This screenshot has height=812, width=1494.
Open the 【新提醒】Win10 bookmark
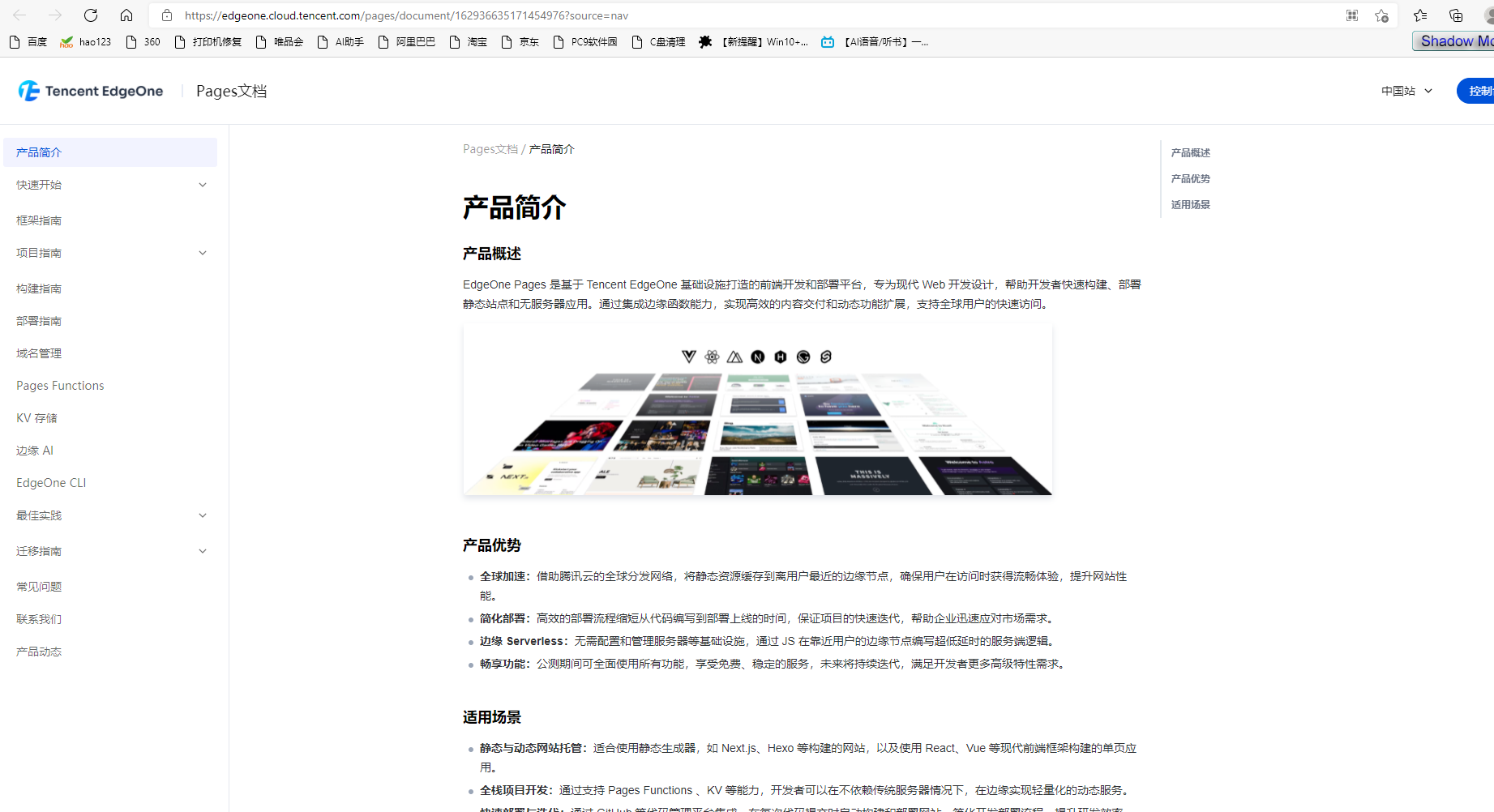(x=754, y=42)
